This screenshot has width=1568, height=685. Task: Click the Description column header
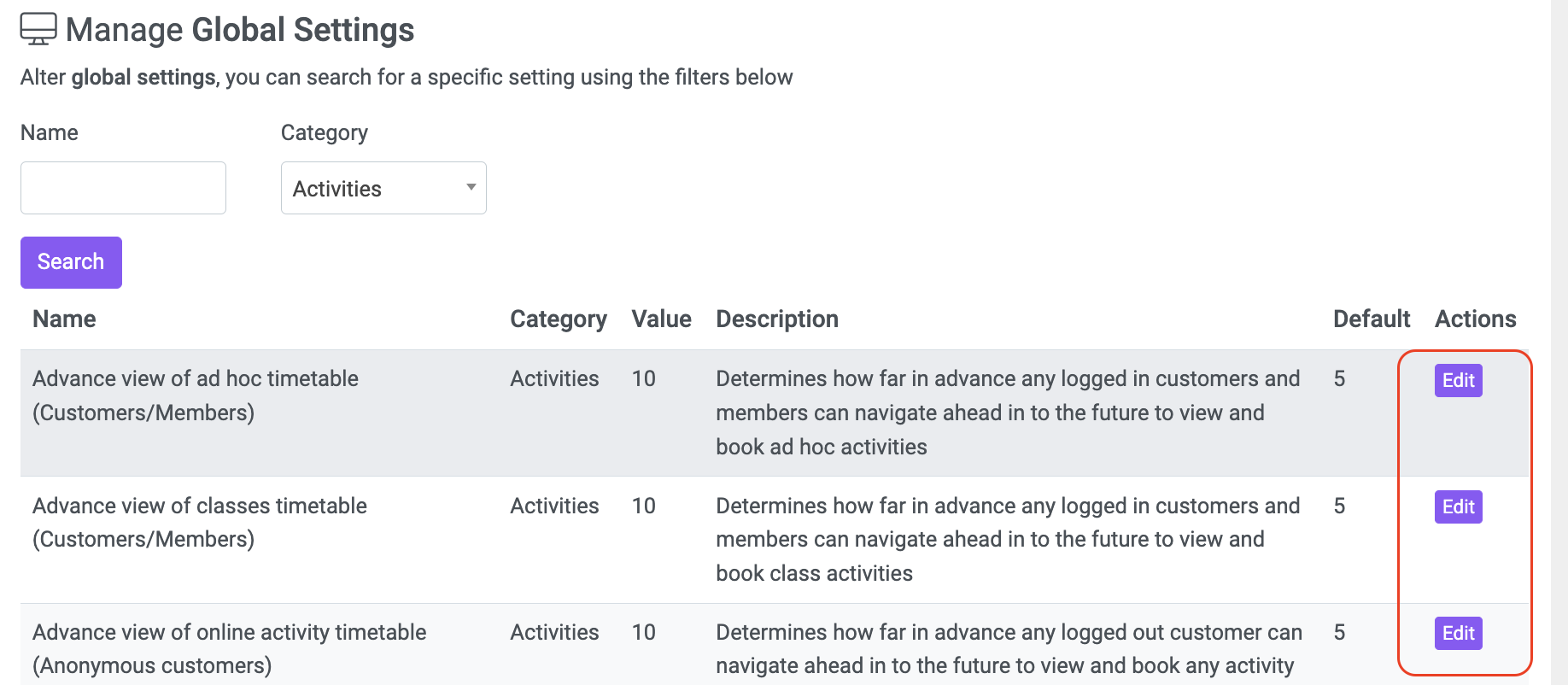(777, 319)
